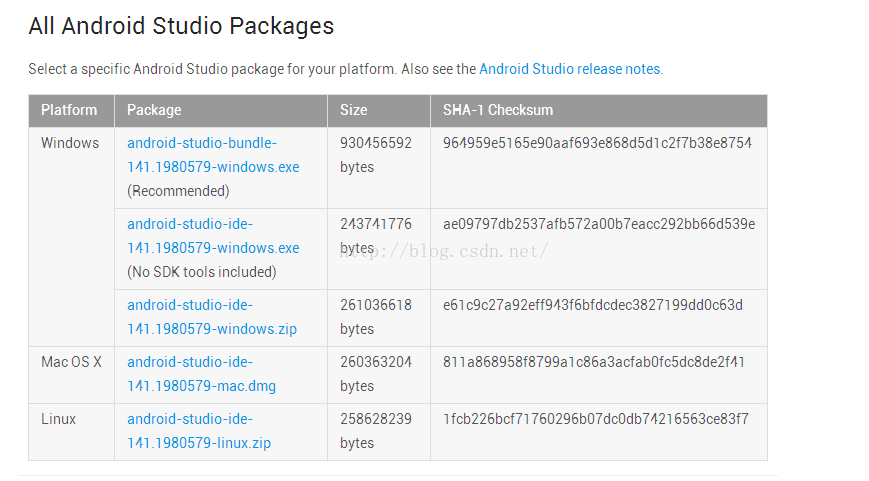Download android-studio-ide-141.1980579-windows.exe without SDK tools
The height and width of the screenshot is (481, 869).
pos(213,236)
